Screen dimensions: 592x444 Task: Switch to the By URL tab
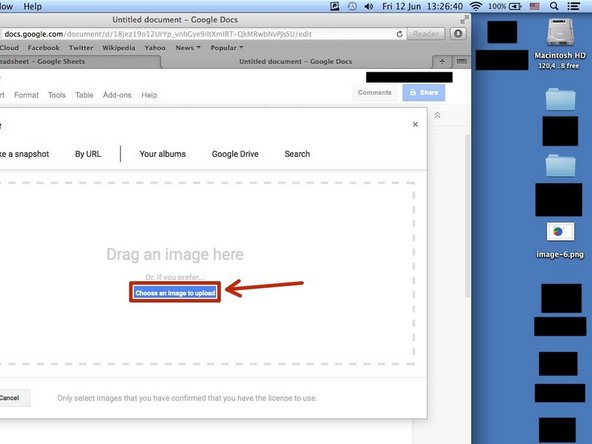88,154
